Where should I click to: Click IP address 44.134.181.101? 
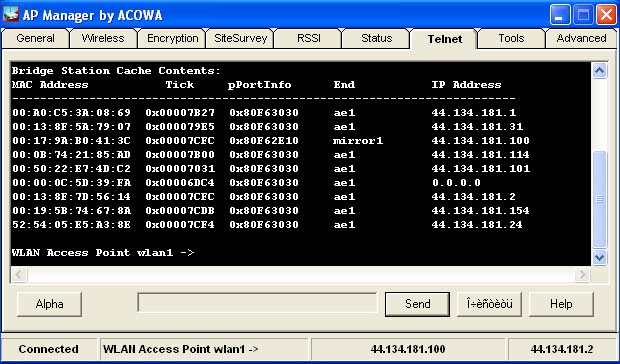pos(480,169)
